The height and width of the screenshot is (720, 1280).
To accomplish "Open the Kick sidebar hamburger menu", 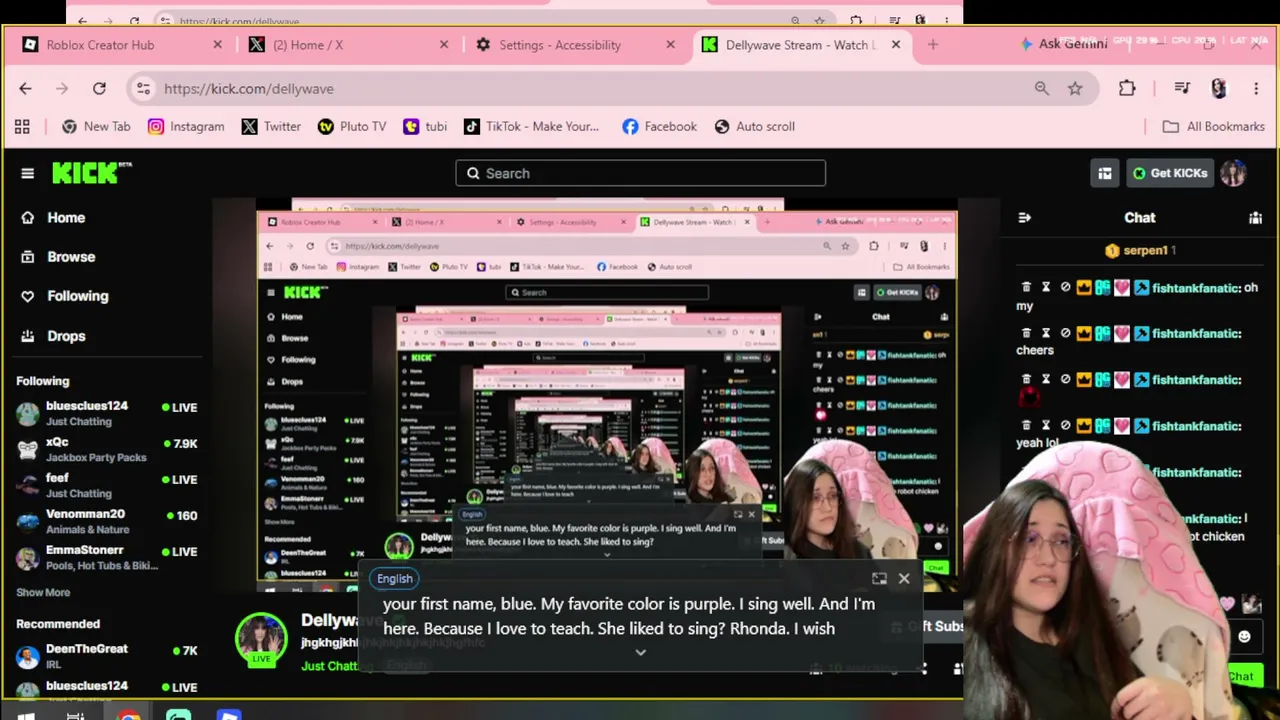I will pyautogui.click(x=27, y=173).
